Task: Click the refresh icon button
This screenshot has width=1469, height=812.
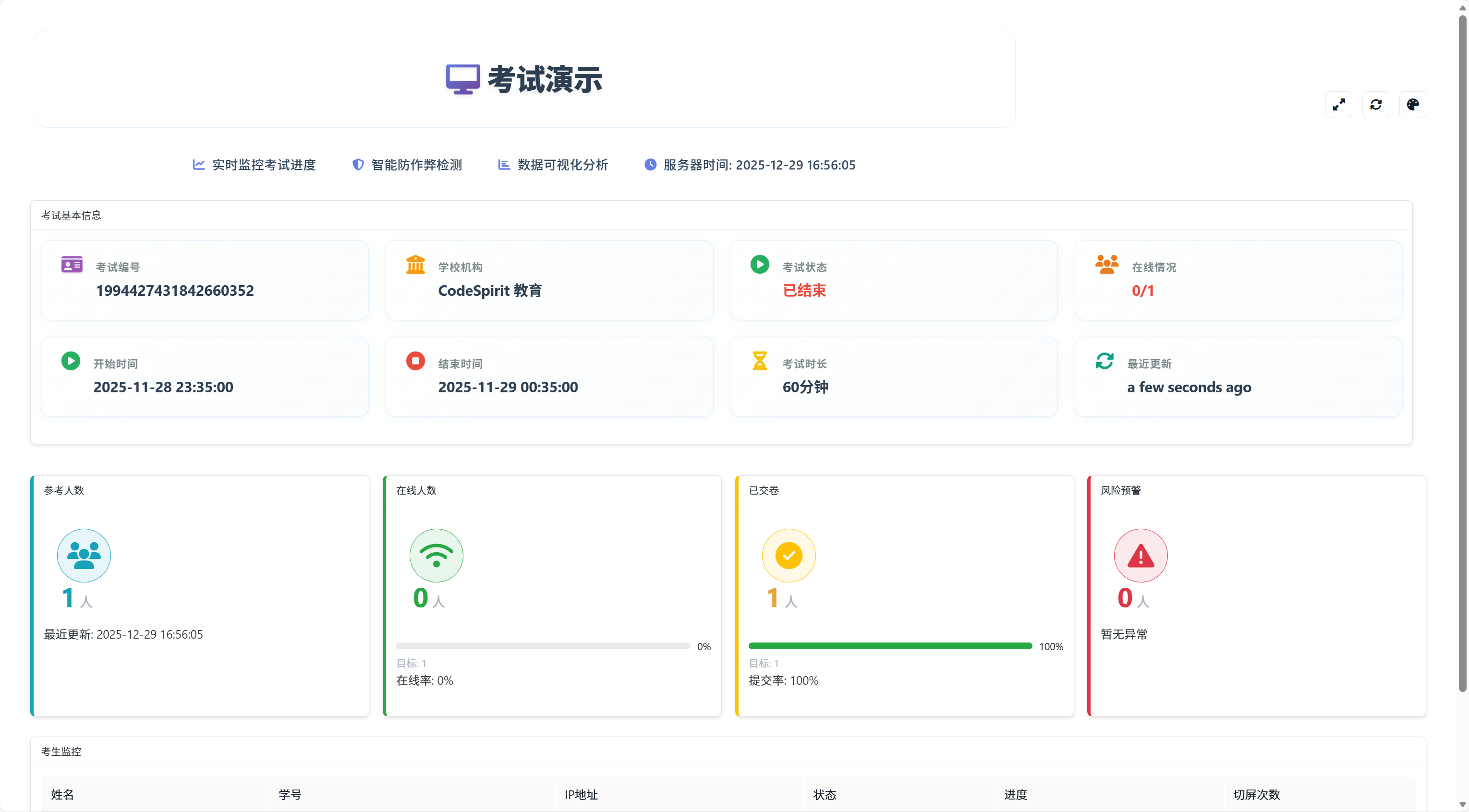Action: (x=1375, y=104)
